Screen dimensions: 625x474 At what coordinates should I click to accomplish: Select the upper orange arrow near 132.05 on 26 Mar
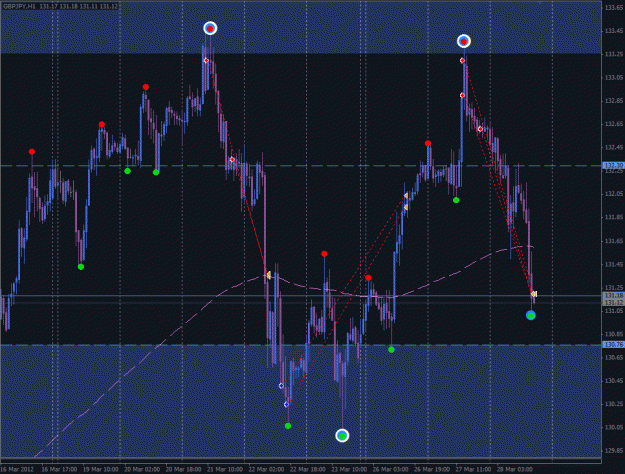(x=406, y=196)
